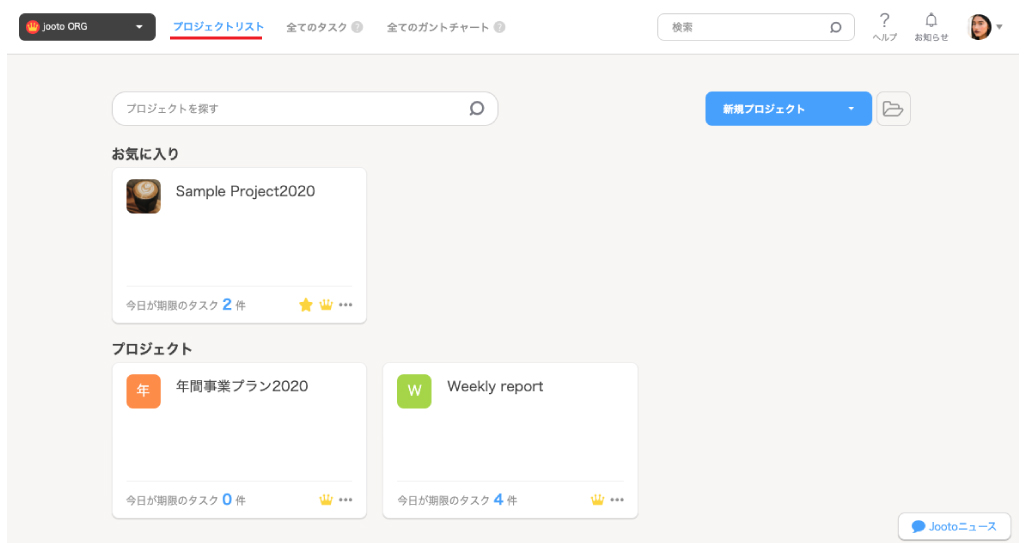Image resolution: width=1025 pixels, height=543 pixels.
Task: Click magnifier icon in top search bar
Action: (836, 28)
